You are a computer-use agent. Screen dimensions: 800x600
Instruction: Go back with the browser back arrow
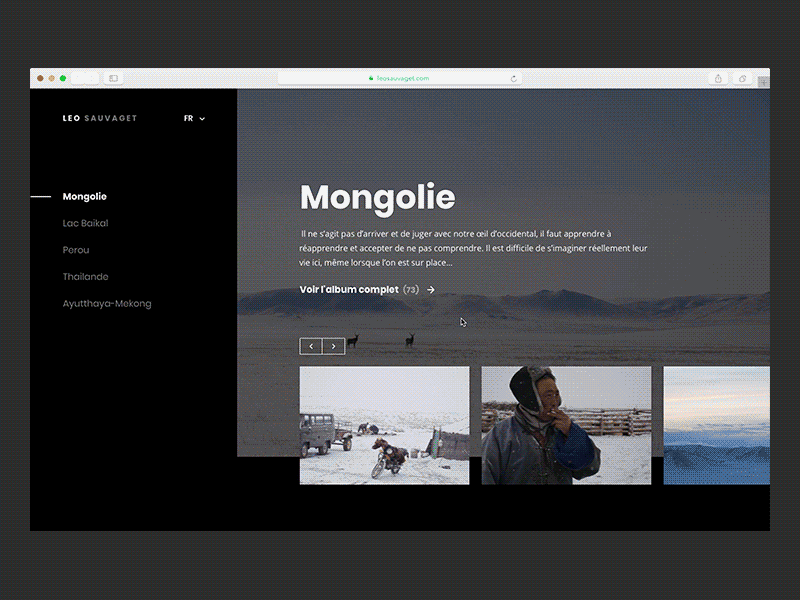click(79, 78)
